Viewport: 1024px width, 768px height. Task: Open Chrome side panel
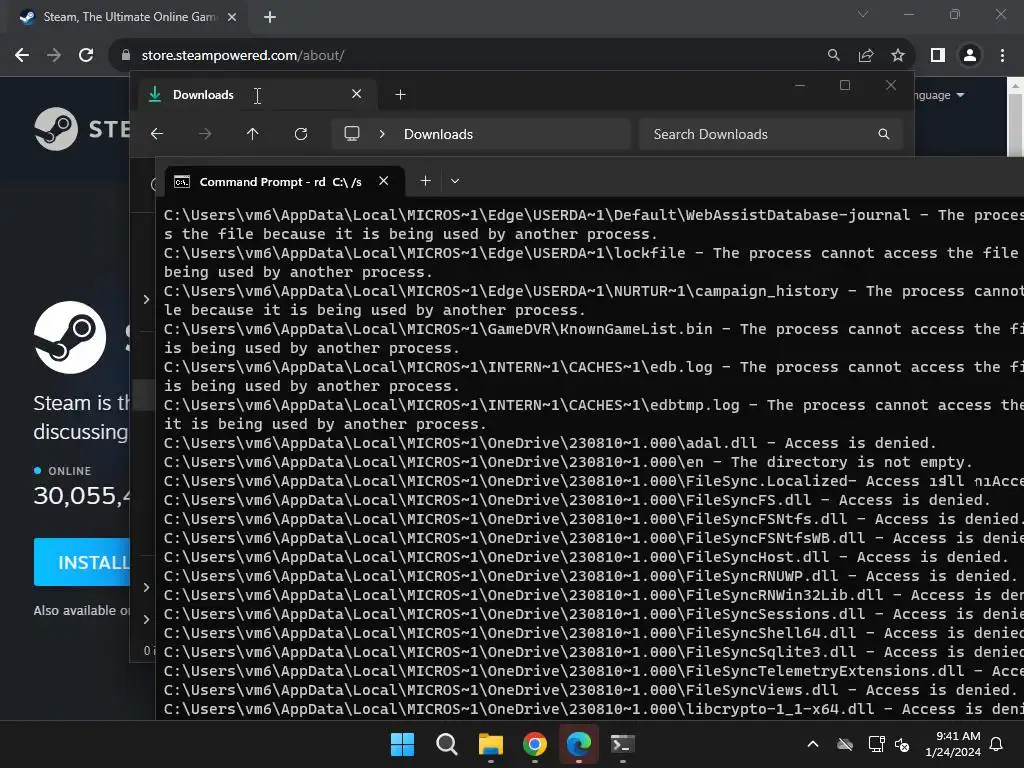click(938, 56)
